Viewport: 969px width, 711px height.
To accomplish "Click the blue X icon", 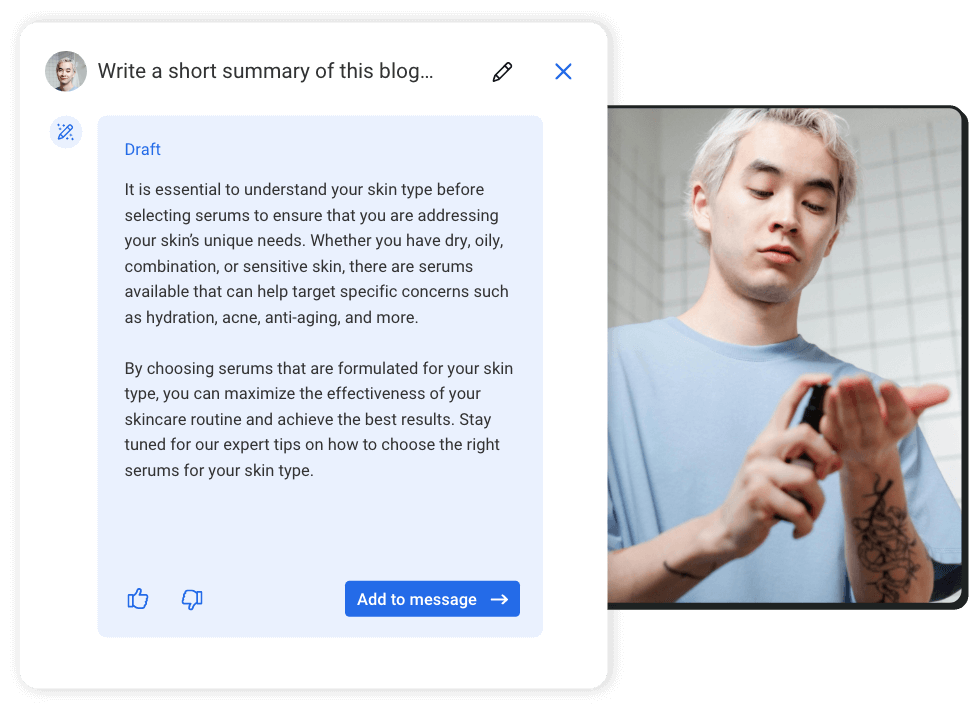I will [563, 71].
